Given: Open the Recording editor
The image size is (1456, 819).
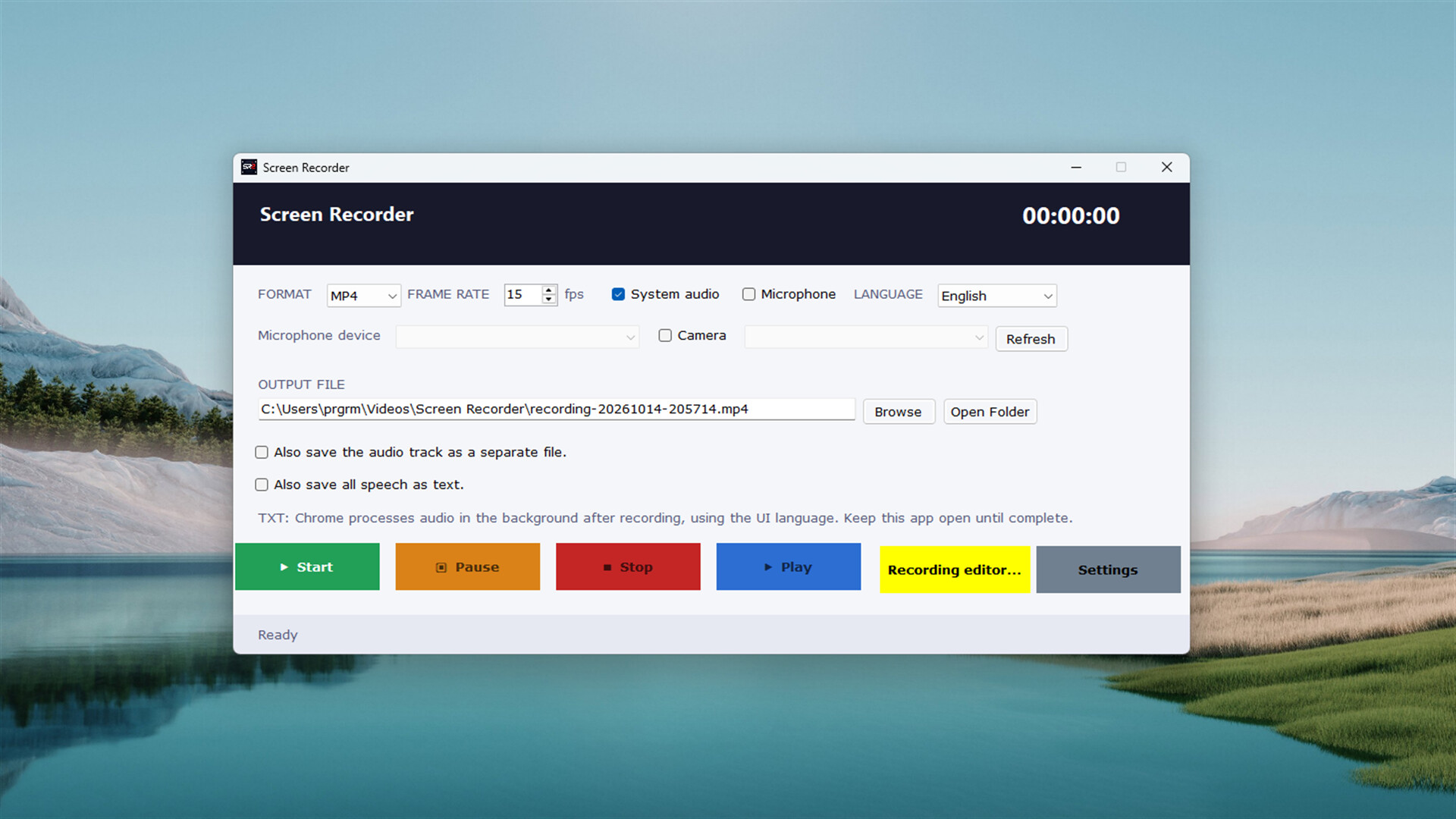Looking at the screenshot, I should point(955,570).
